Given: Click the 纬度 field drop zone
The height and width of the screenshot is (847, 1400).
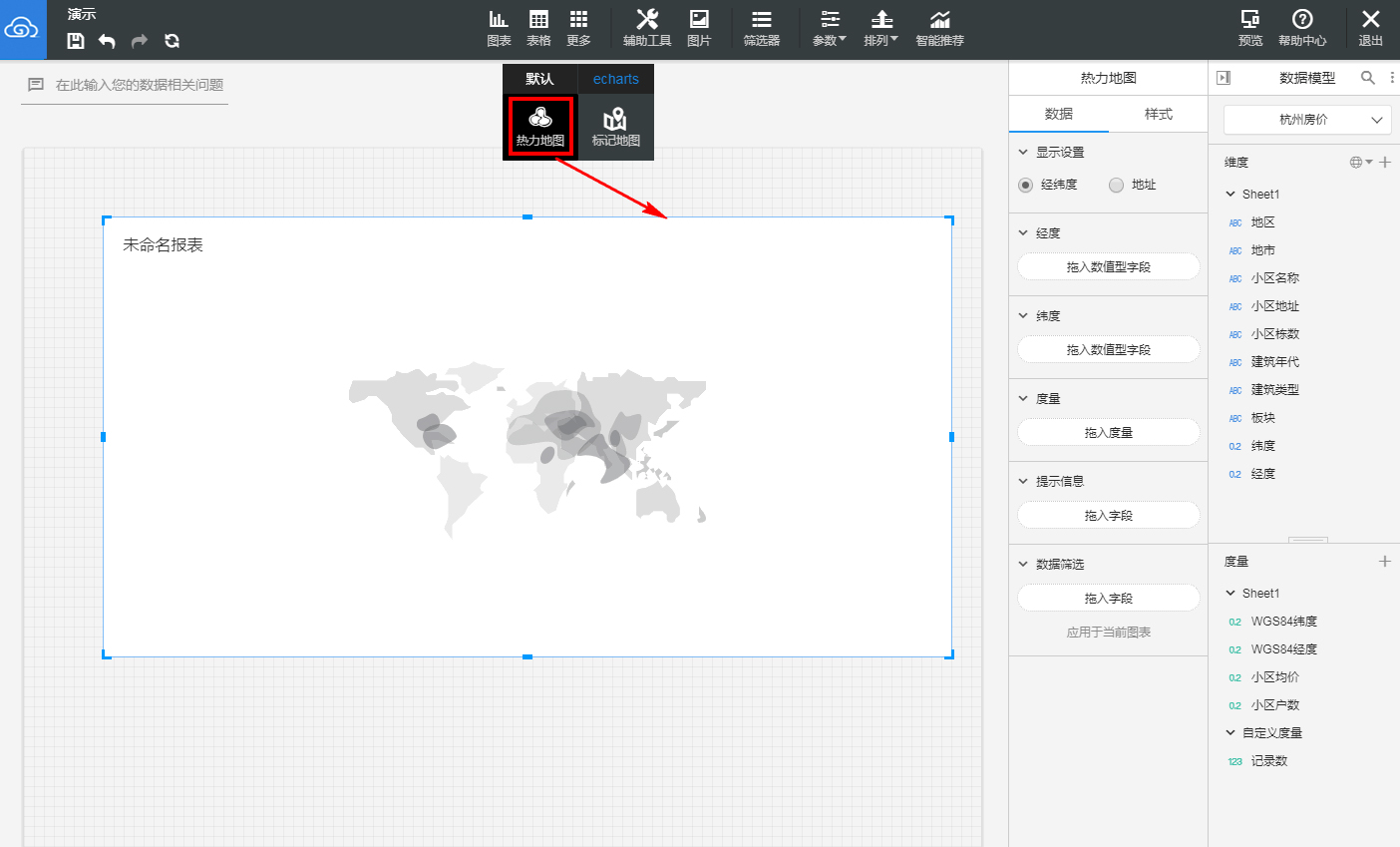Looking at the screenshot, I should coord(1109,350).
